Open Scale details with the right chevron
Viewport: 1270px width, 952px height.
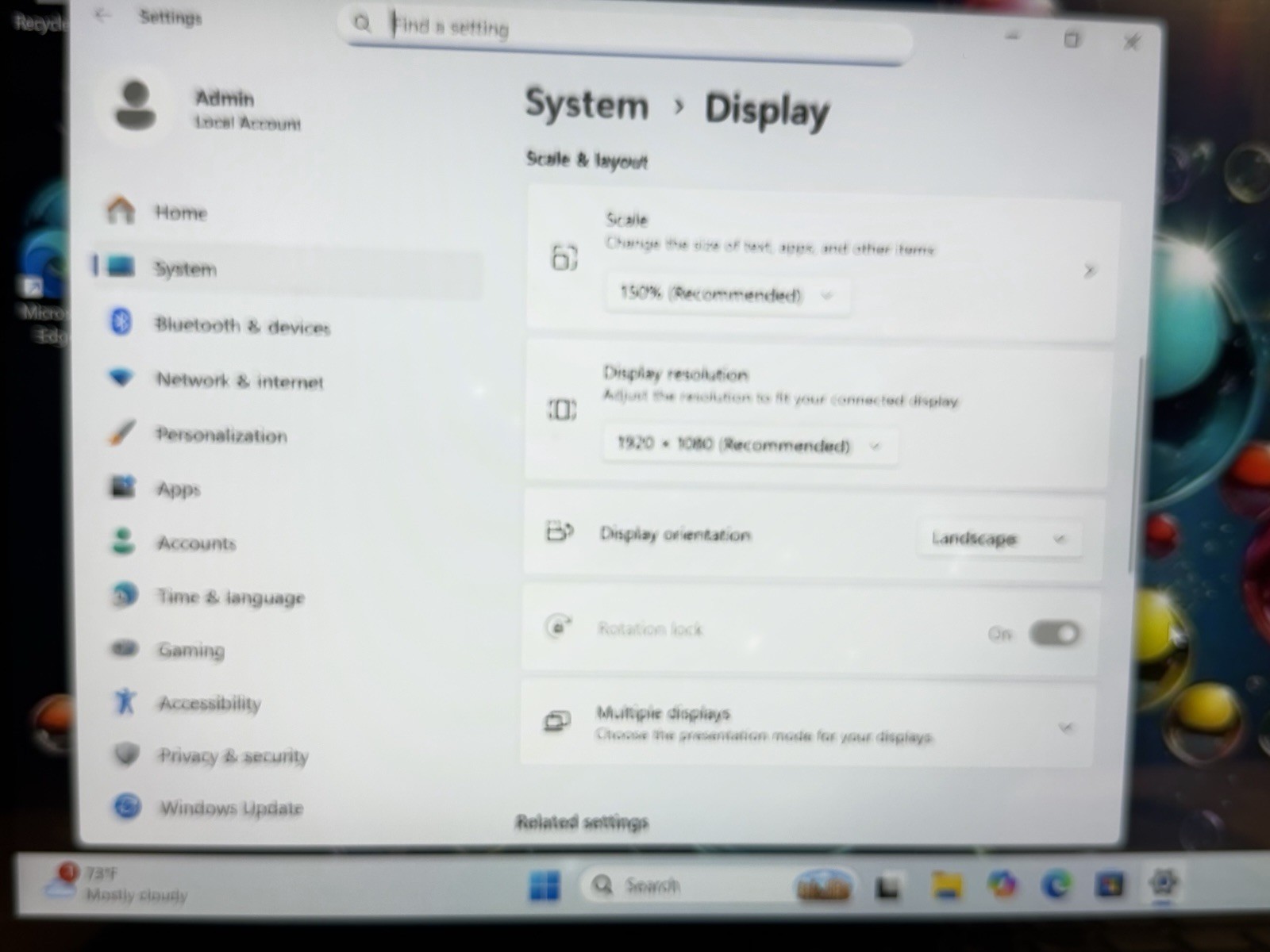[1090, 271]
